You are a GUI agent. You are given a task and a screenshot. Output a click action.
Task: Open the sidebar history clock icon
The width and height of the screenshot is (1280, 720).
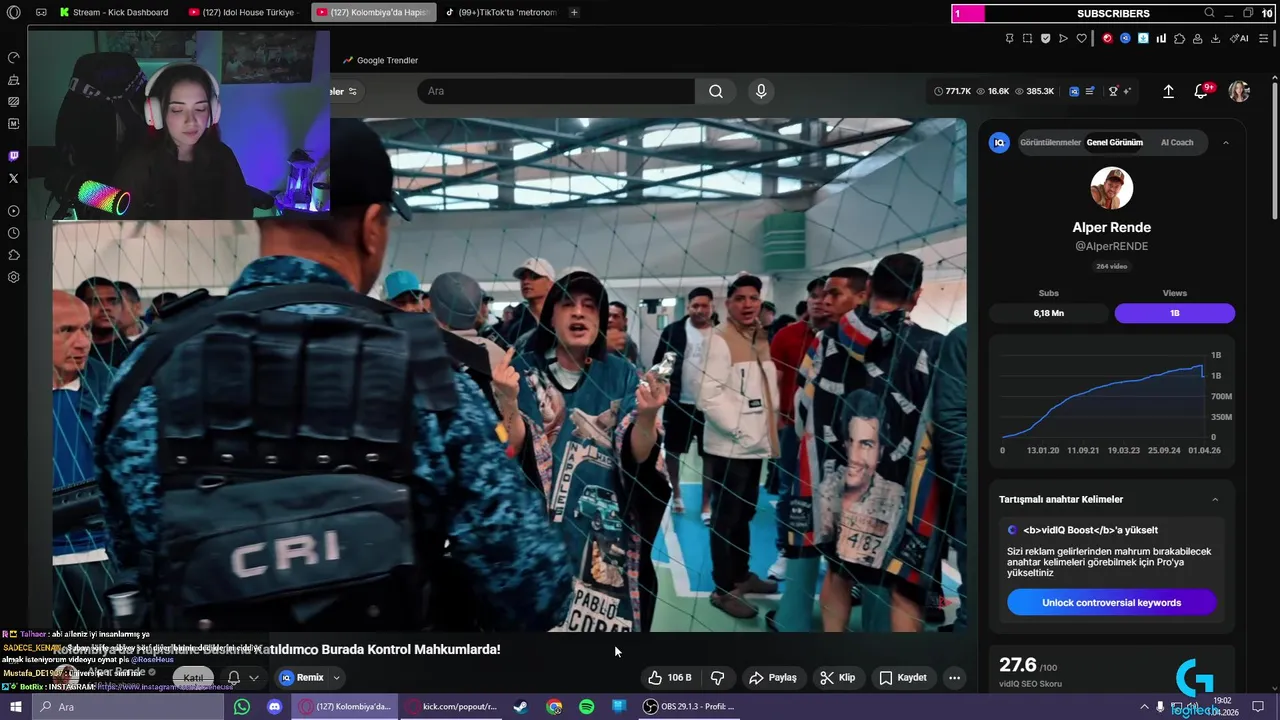tap(14, 233)
